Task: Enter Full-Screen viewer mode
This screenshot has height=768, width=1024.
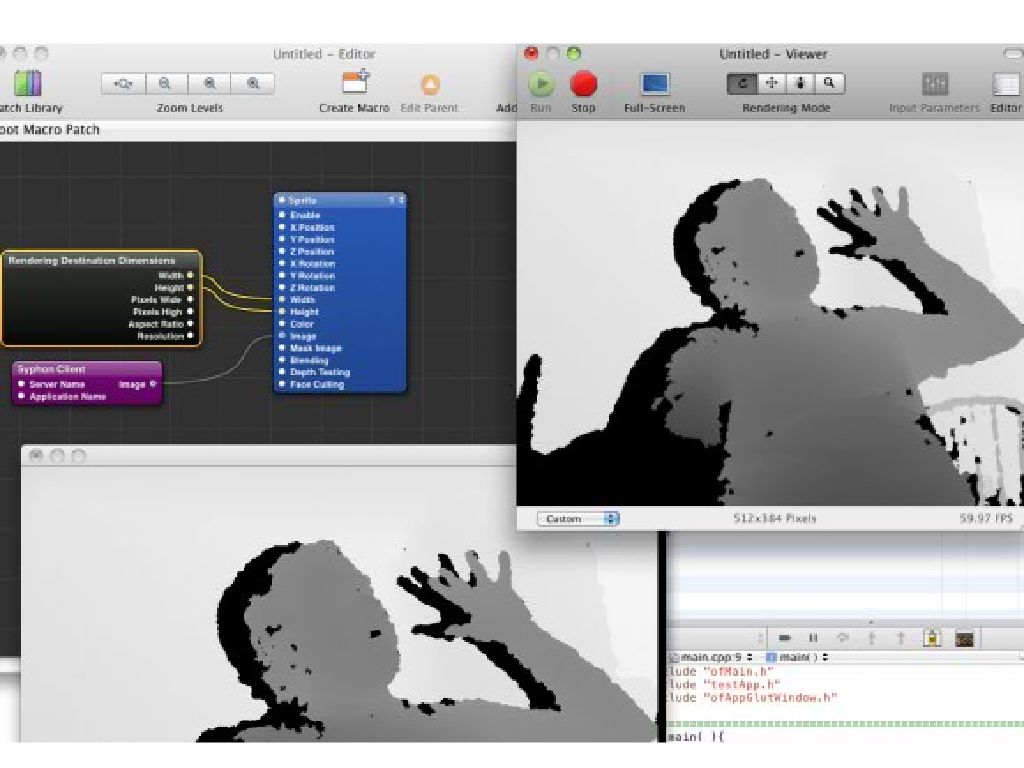Action: pyautogui.click(x=654, y=84)
